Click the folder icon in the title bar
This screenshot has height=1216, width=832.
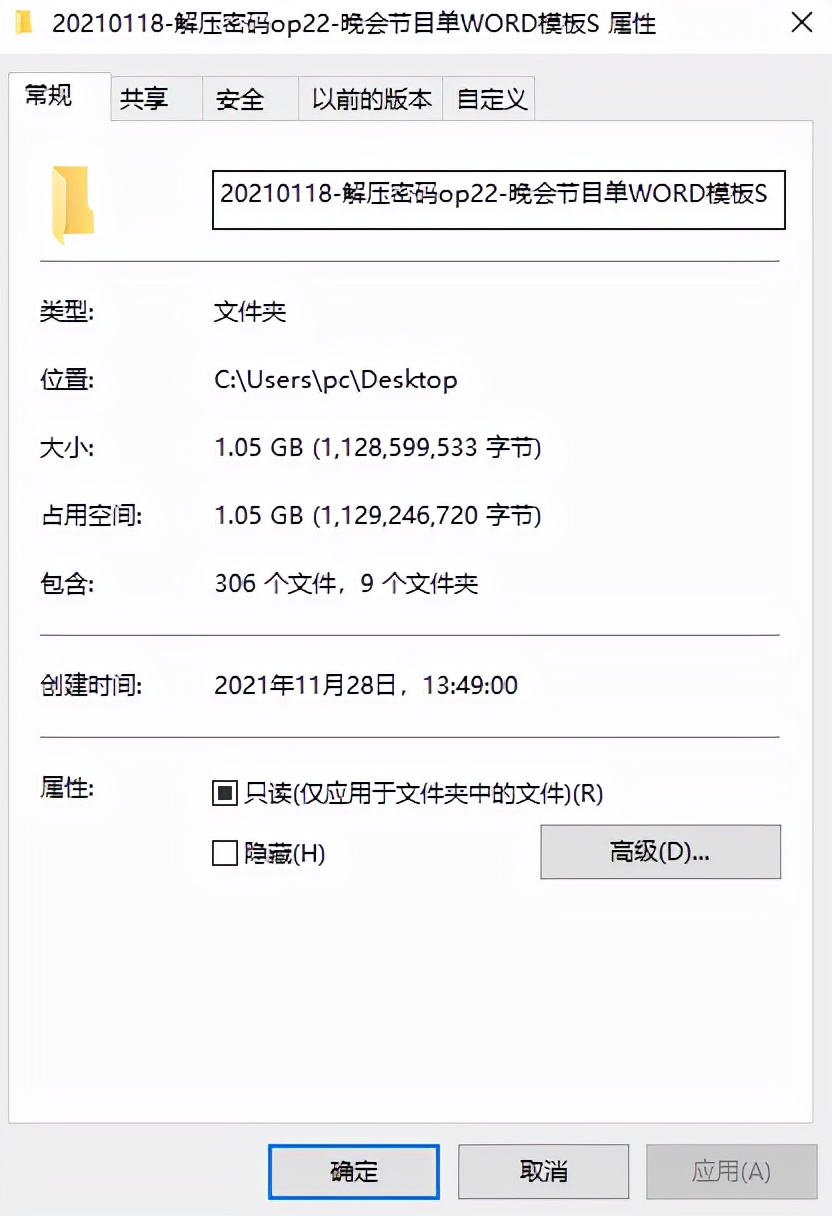24,22
